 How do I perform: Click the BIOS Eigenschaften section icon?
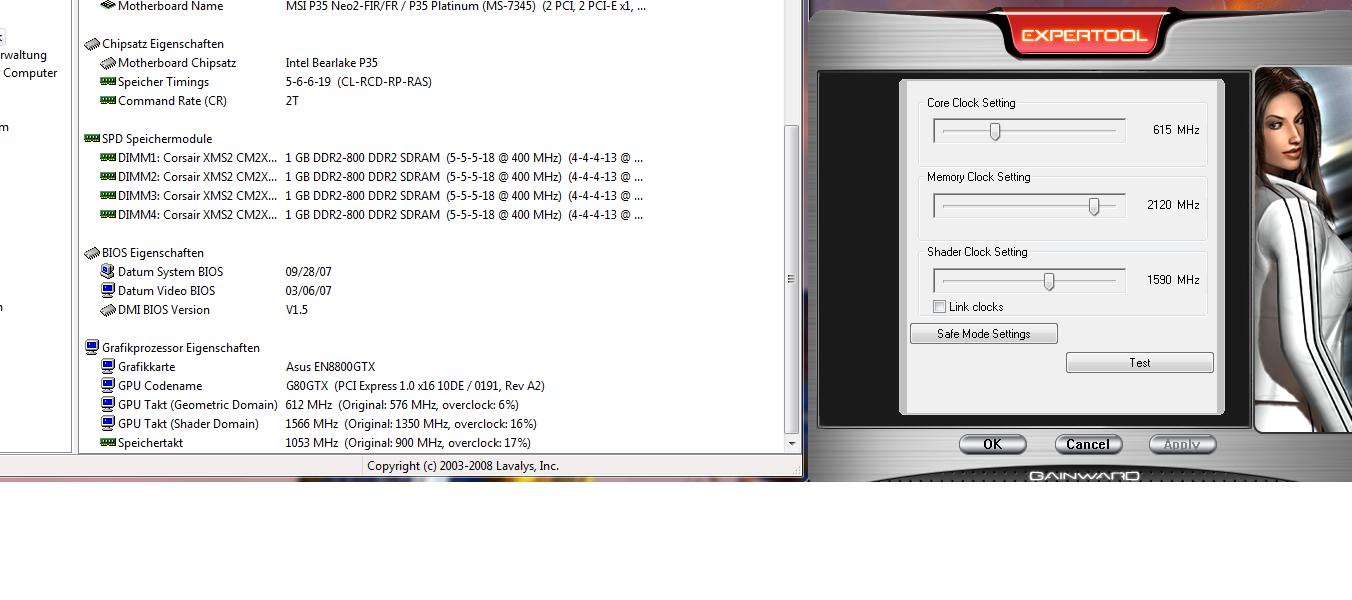coord(92,253)
